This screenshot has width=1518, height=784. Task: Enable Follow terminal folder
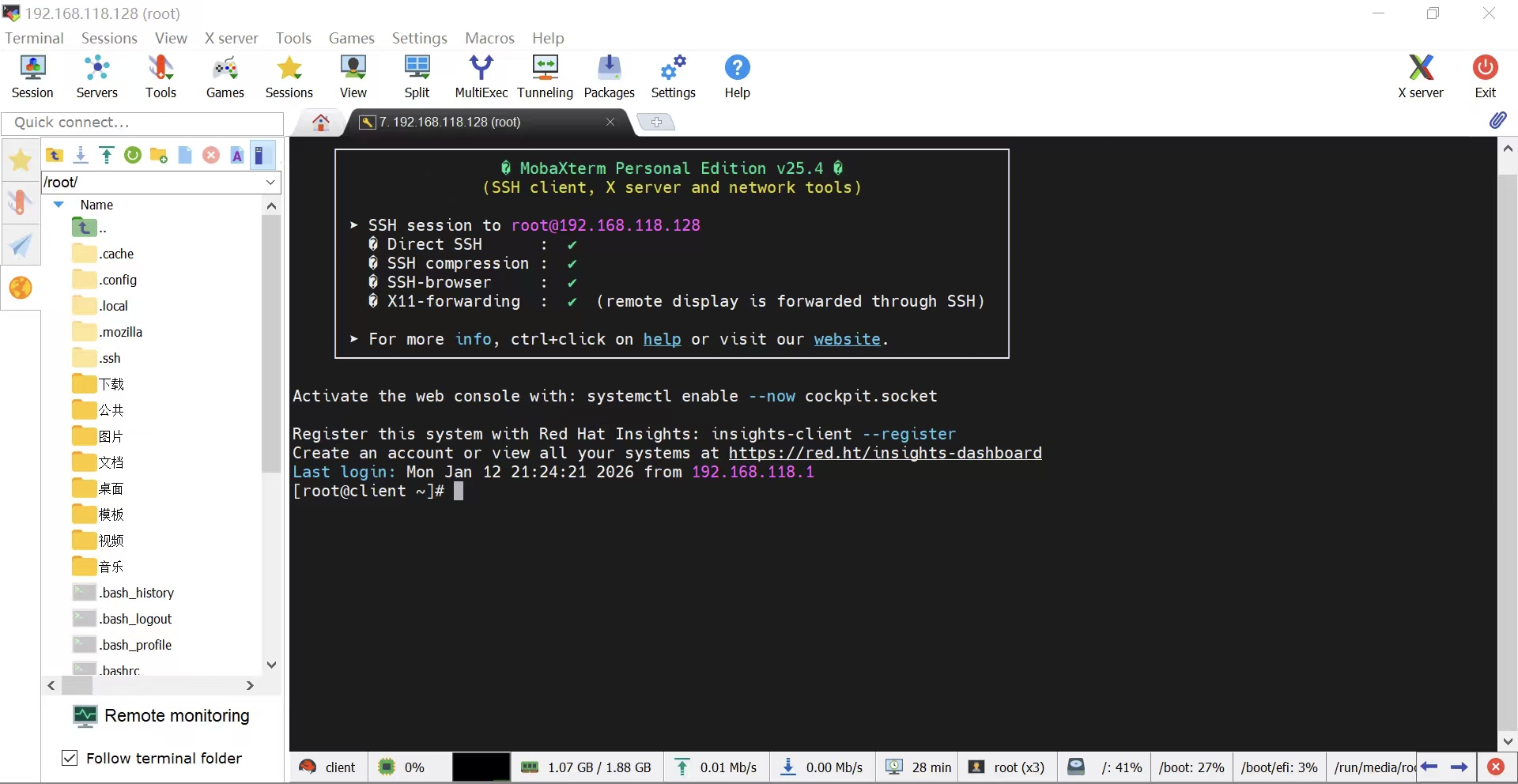[x=70, y=758]
